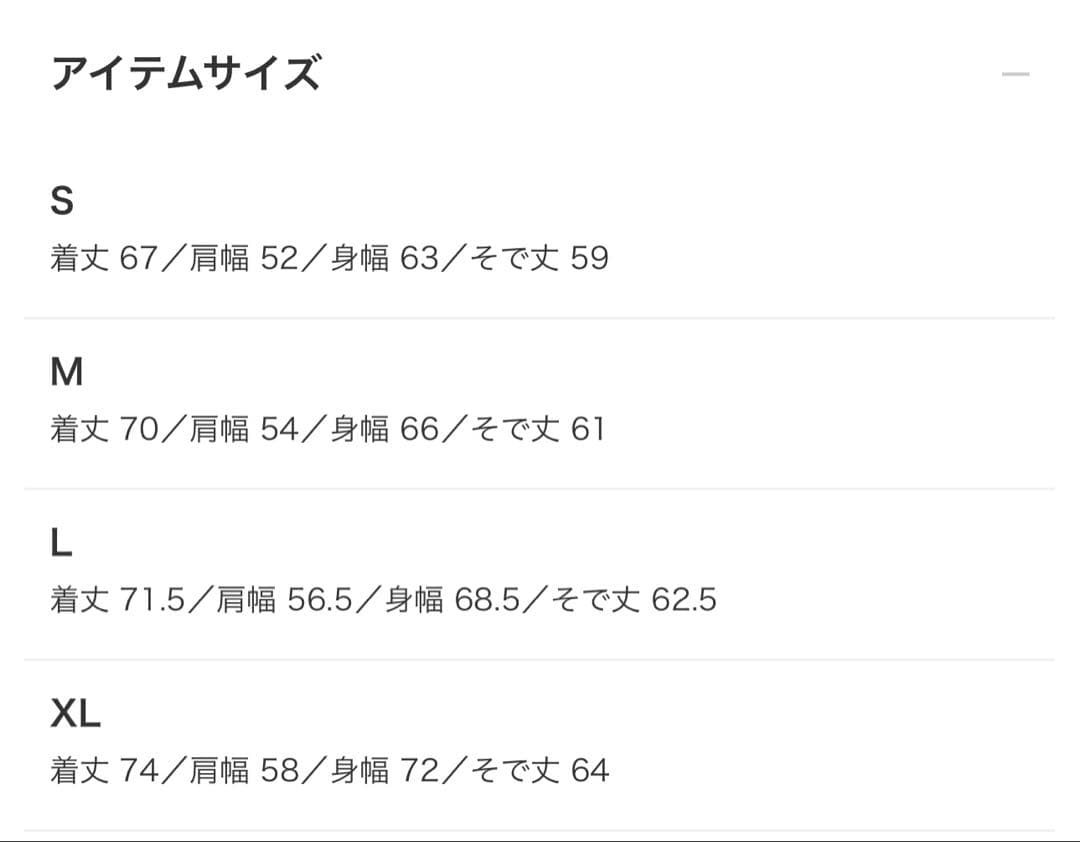Click 身幅 66 in the M row
The width and height of the screenshot is (1080, 842).
pos(384,430)
